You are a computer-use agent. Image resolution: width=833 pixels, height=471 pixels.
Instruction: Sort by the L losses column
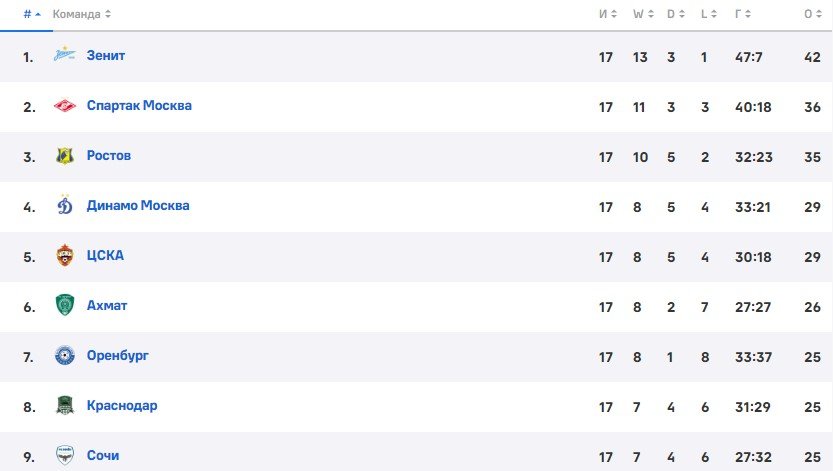click(706, 14)
